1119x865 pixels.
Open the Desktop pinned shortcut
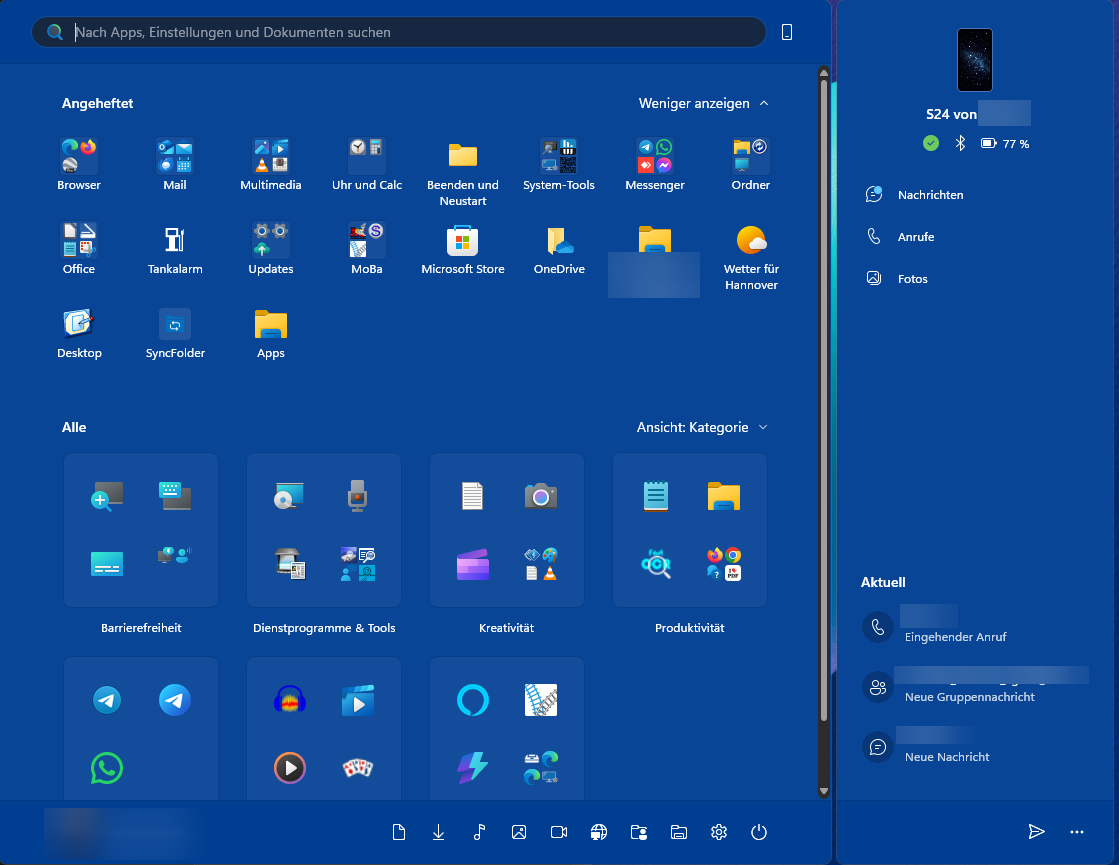[79, 333]
